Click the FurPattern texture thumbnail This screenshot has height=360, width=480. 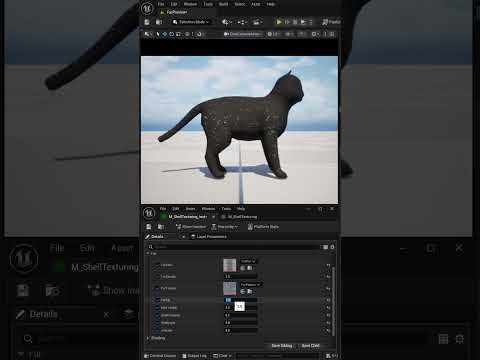(229, 288)
